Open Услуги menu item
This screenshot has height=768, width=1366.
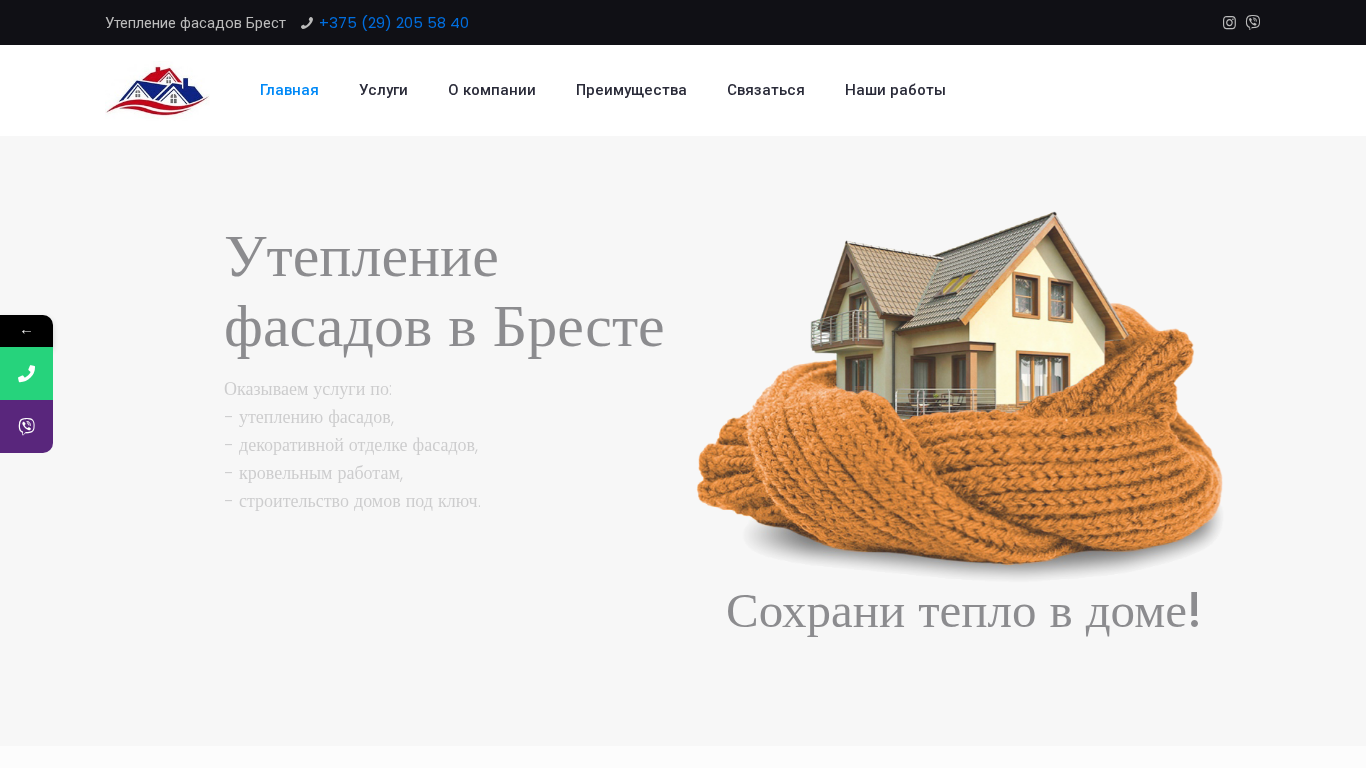point(383,90)
